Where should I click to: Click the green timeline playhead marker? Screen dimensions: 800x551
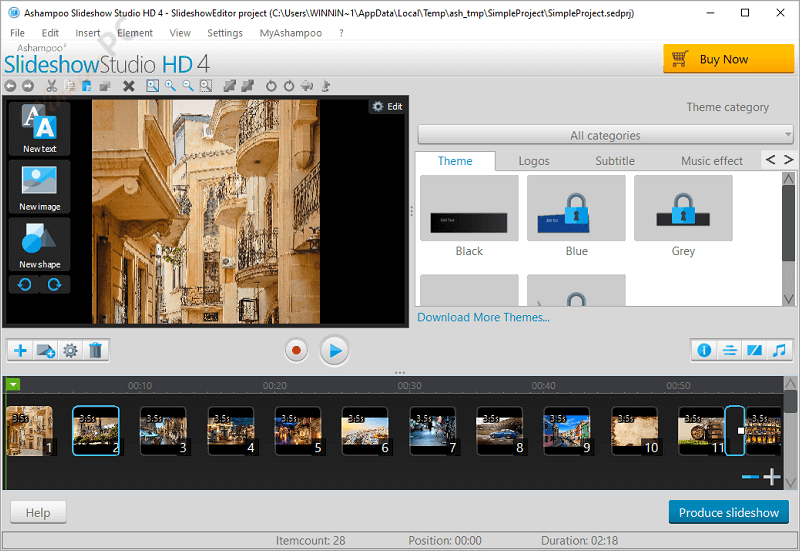click(13, 385)
